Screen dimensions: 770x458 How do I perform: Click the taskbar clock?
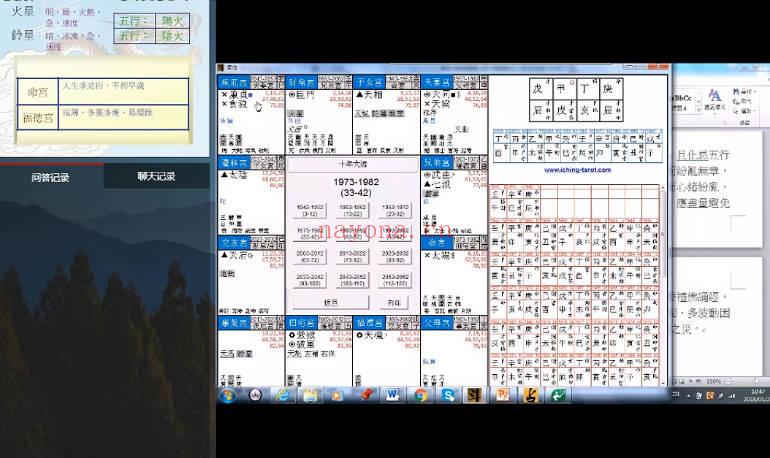[757, 395]
